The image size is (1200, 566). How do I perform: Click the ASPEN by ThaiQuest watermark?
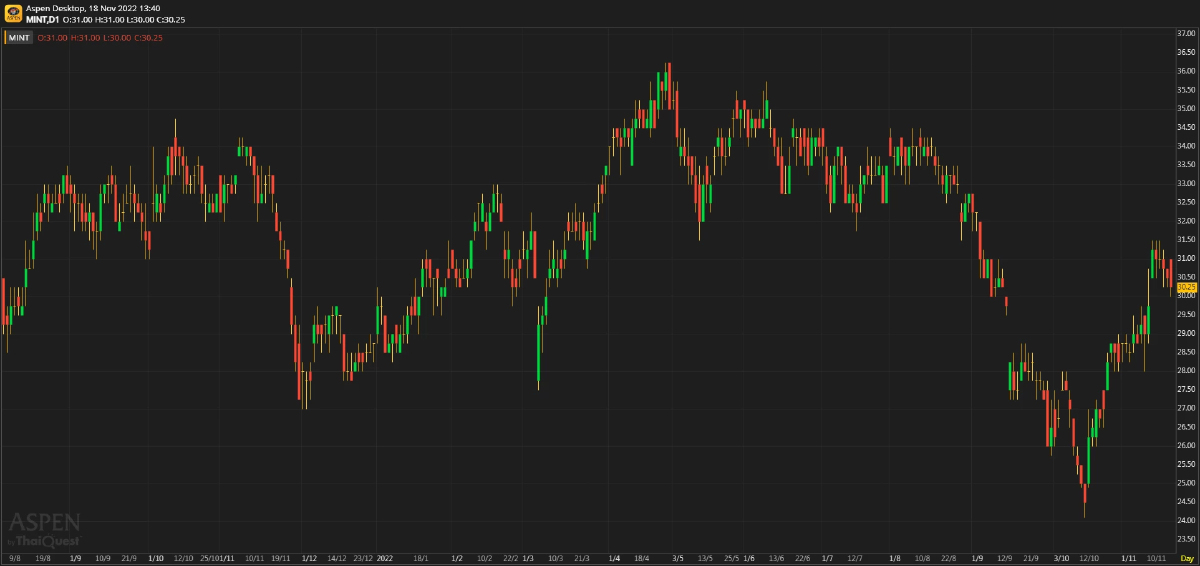[x=44, y=529]
